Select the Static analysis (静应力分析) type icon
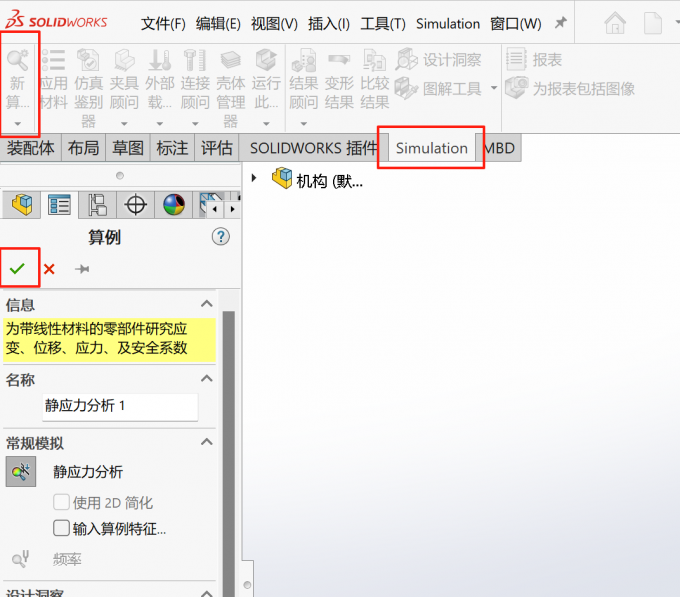Screen dimensions: 680x597 (21, 471)
